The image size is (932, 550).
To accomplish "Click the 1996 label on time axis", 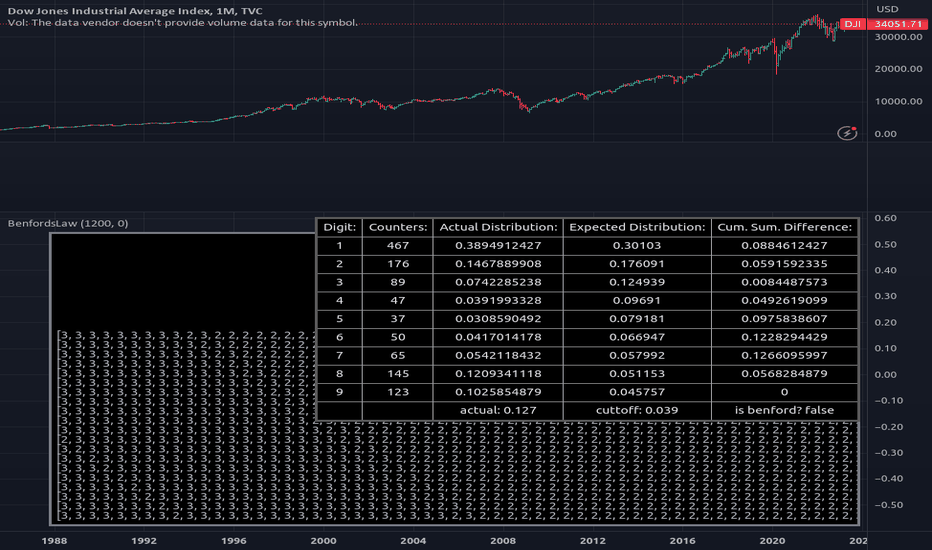I will 234,541.
